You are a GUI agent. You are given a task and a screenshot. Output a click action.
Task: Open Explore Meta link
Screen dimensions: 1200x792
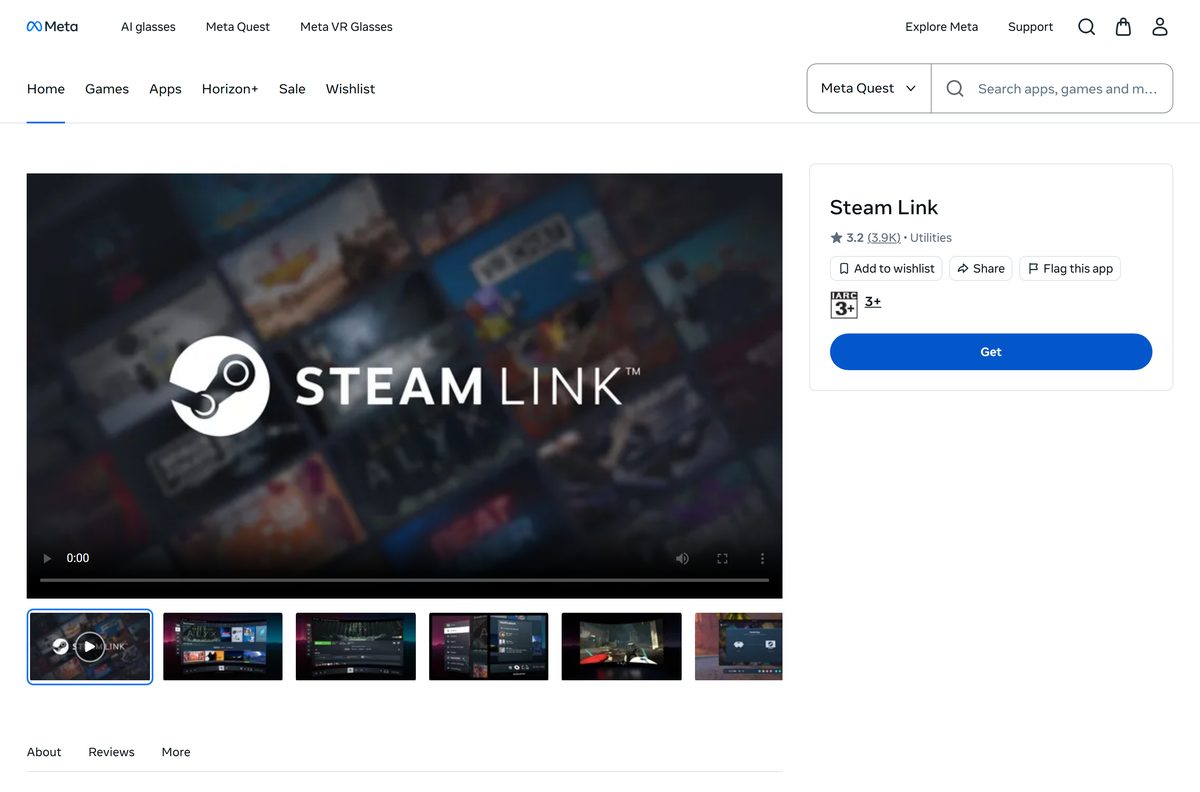click(942, 27)
